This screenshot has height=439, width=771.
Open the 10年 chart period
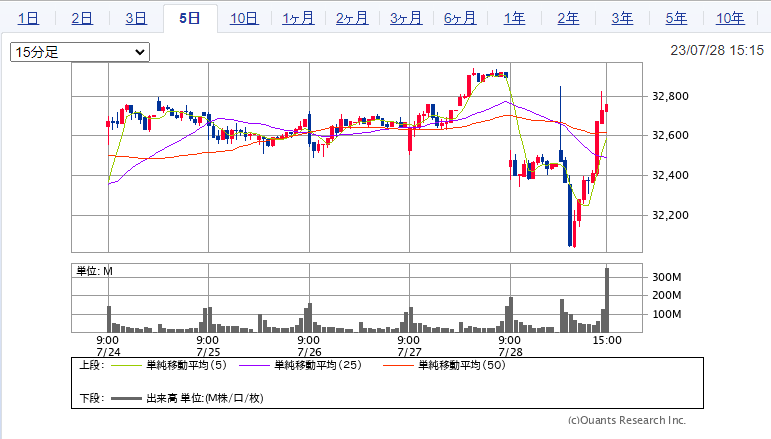click(730, 18)
